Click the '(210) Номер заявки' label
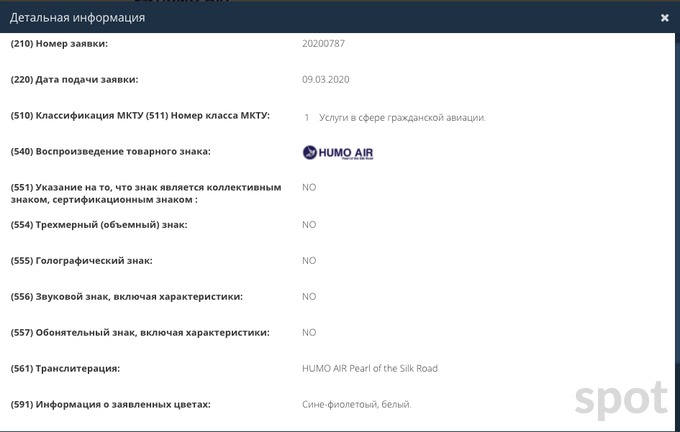 [x=73, y=44]
